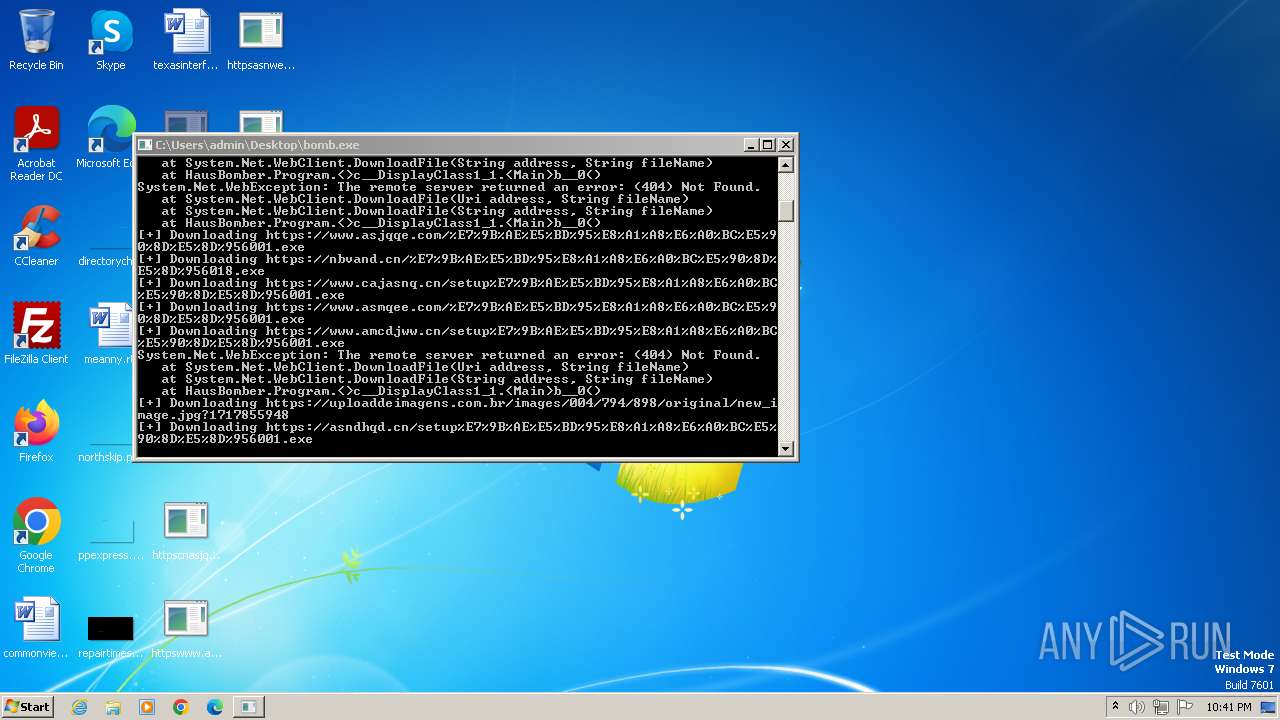Open Edge from the taskbar

[215, 707]
